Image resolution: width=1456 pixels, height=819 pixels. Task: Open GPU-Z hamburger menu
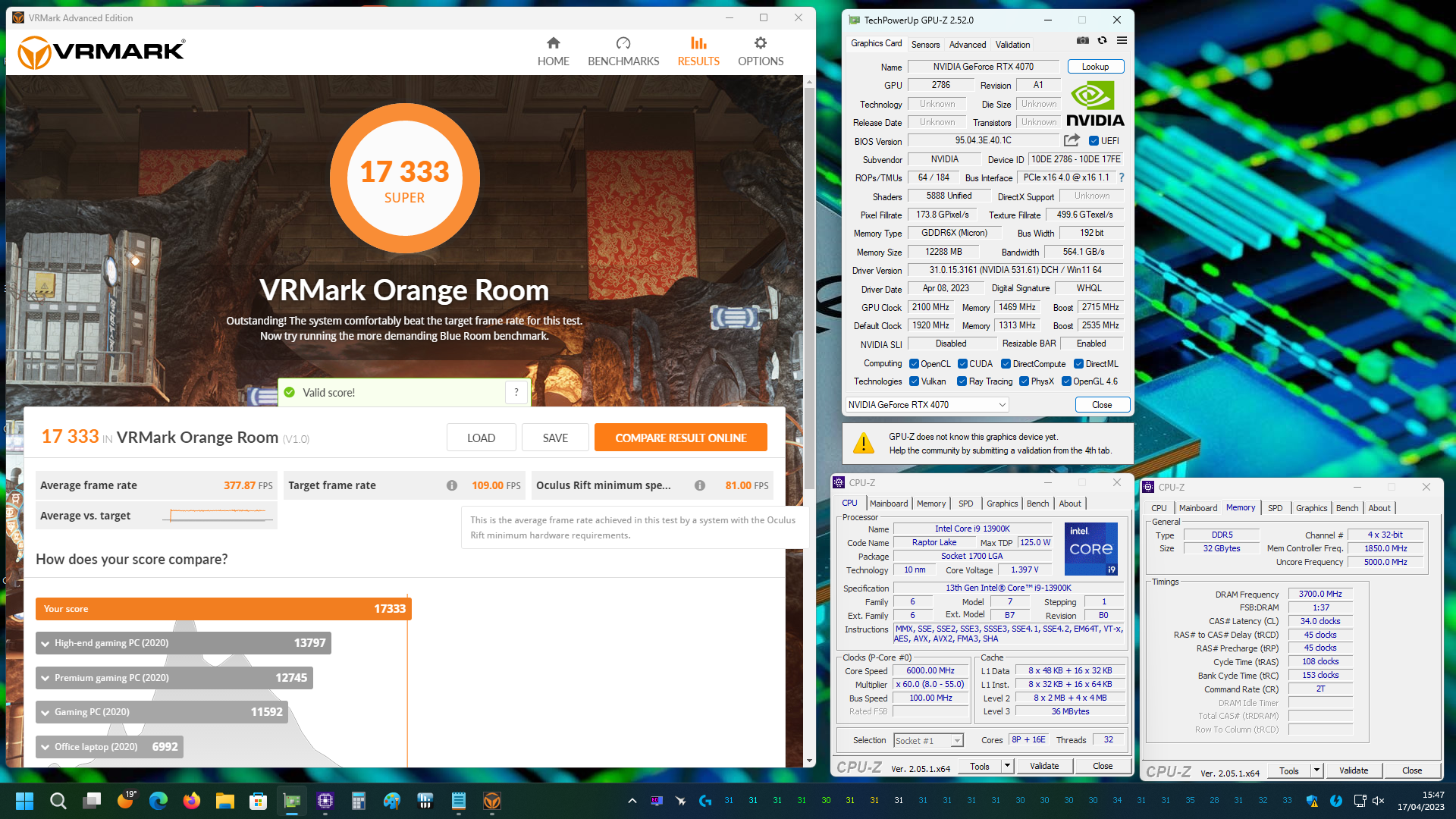1122,41
